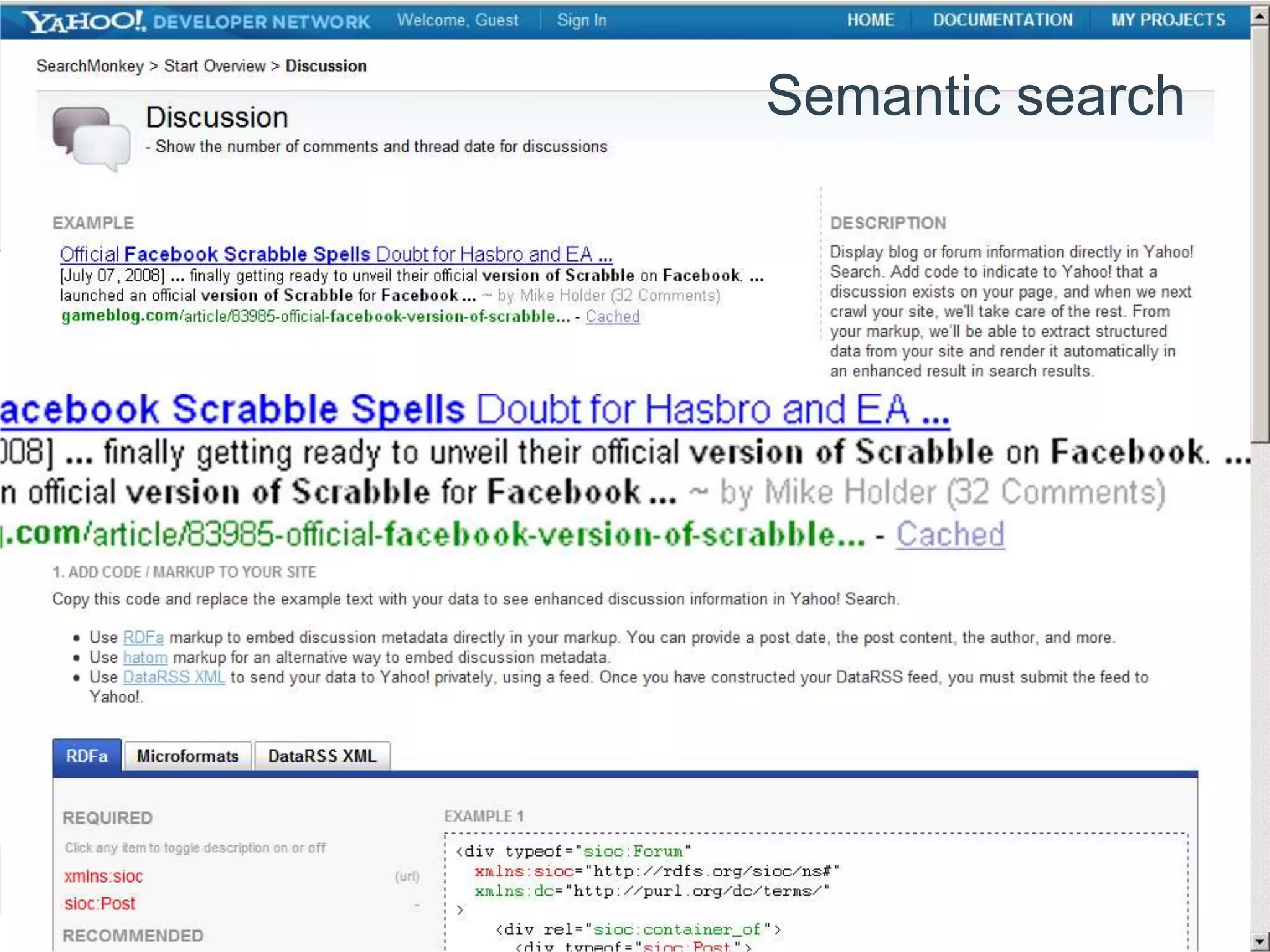Click the xmlns:dc purl.org code line

pos(652,891)
